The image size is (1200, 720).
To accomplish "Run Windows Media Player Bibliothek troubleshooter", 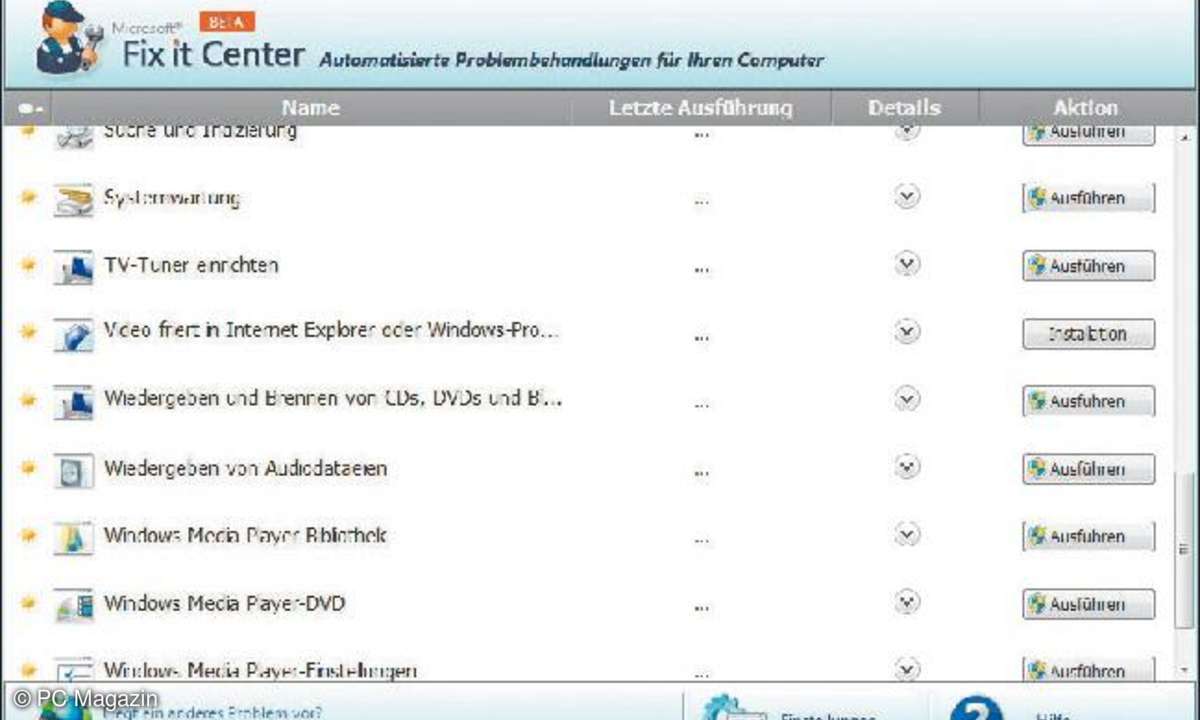I will point(1088,537).
